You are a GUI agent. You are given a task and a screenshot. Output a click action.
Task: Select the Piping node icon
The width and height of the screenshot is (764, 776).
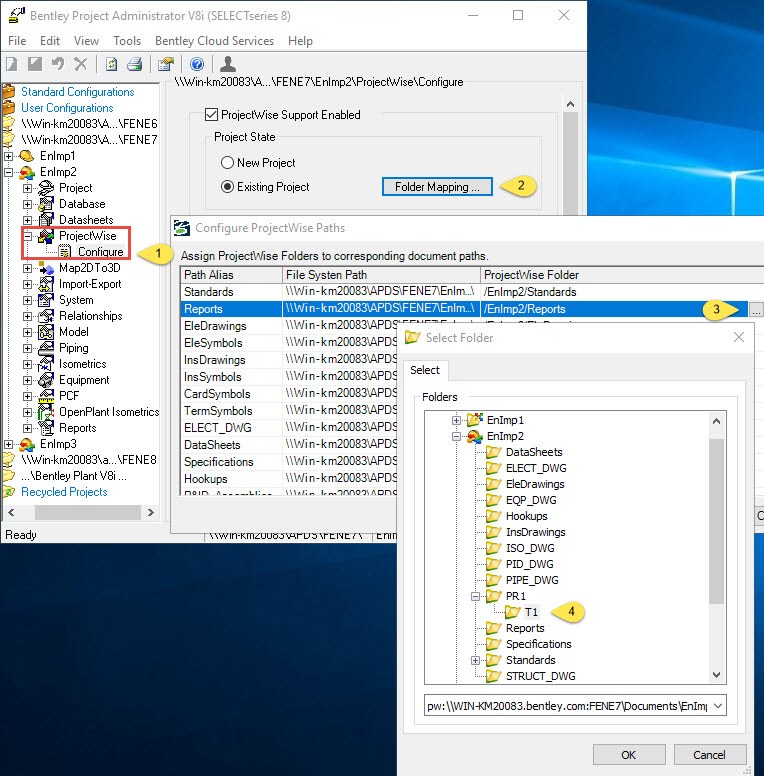(46, 348)
